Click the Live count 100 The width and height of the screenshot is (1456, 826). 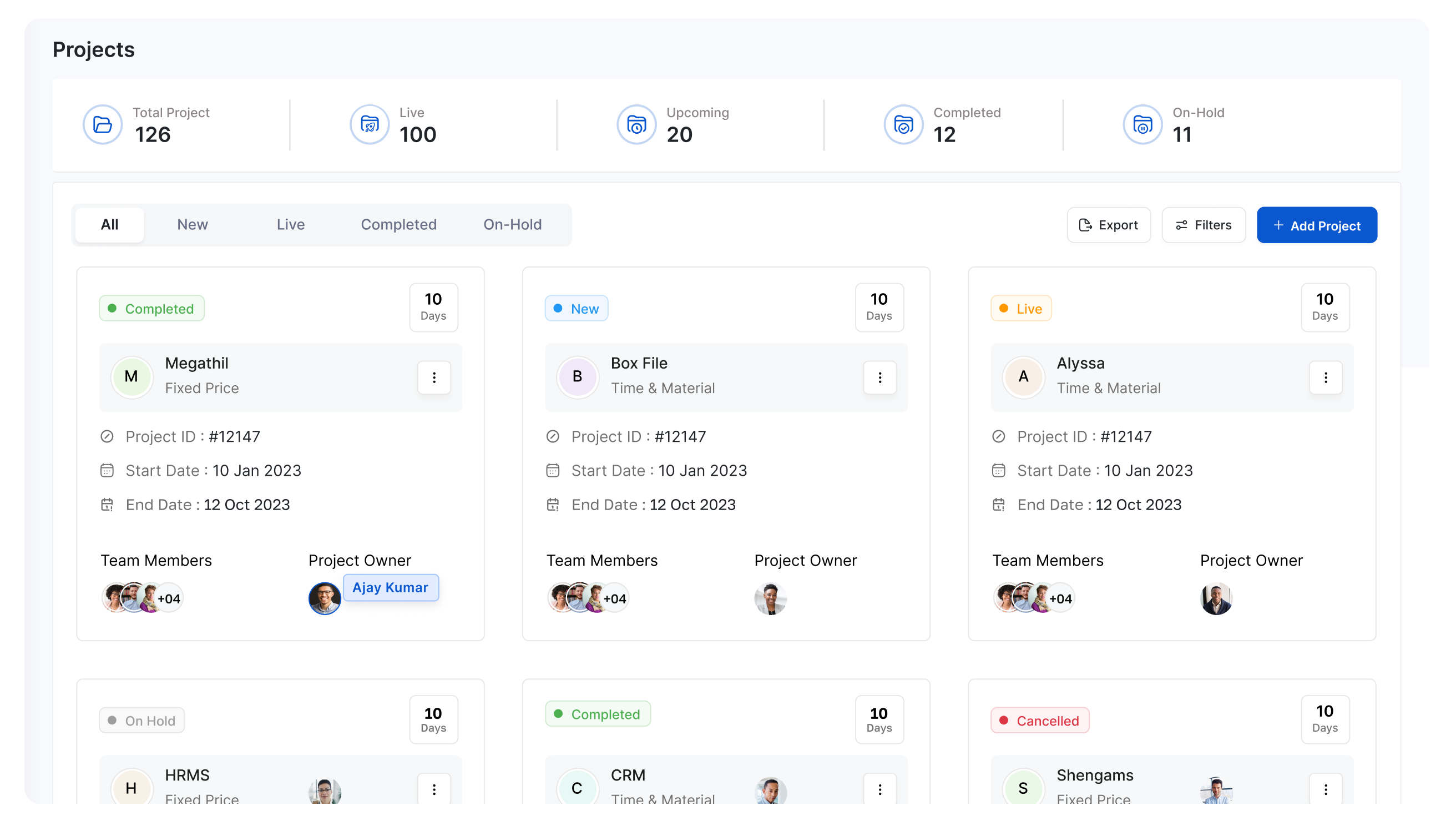coord(417,134)
